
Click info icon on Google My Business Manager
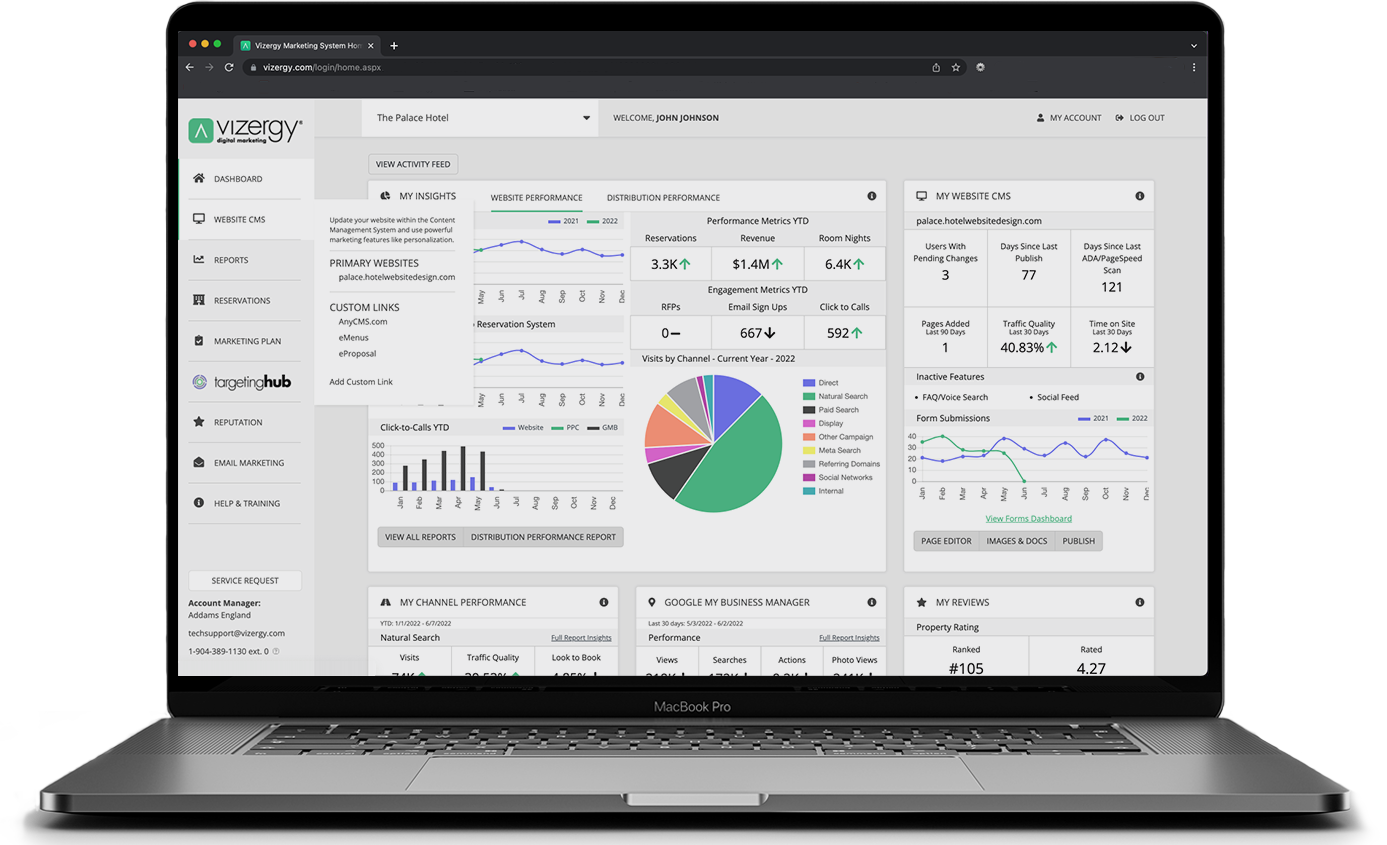(871, 603)
